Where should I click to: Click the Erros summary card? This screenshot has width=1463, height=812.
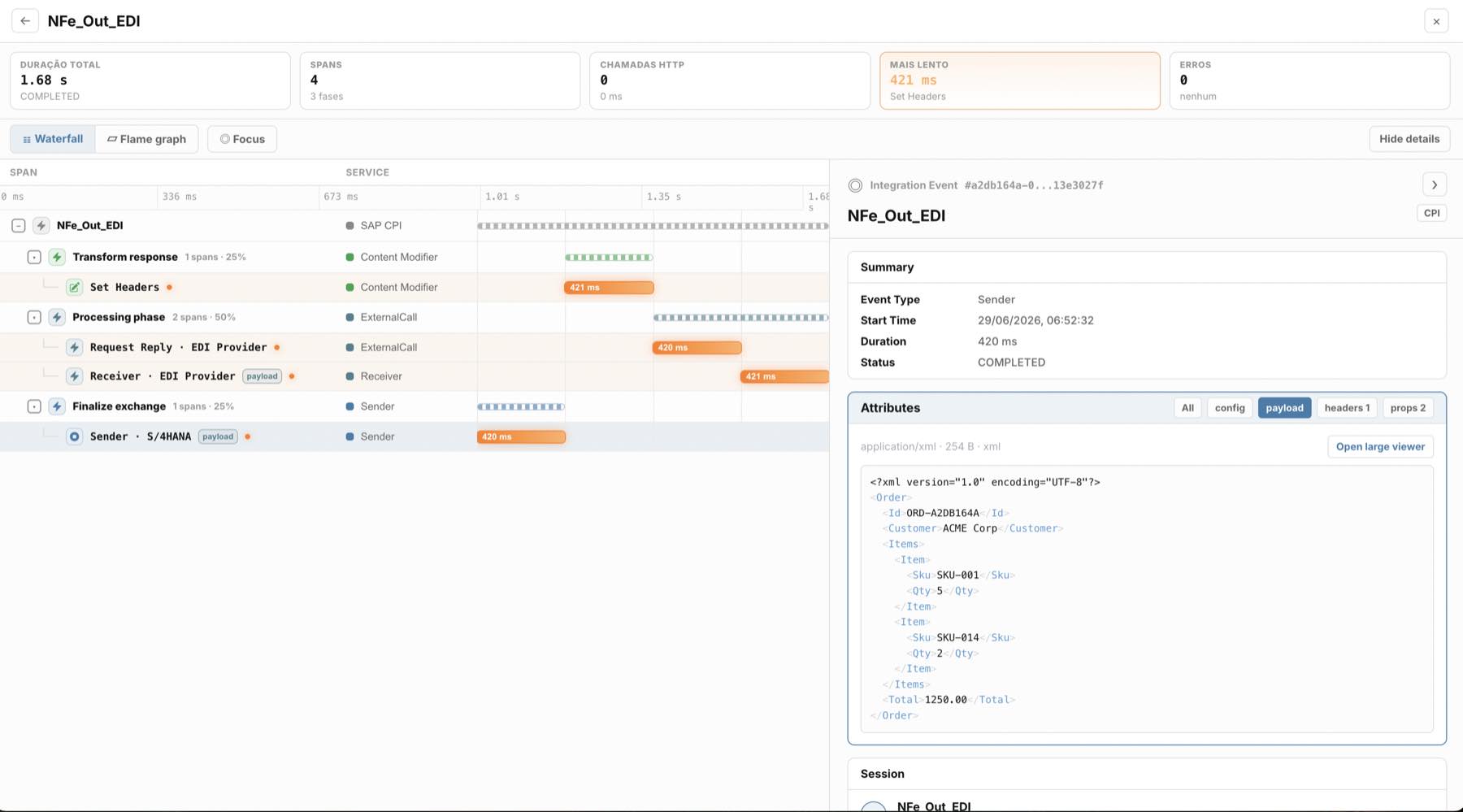pos(1309,80)
